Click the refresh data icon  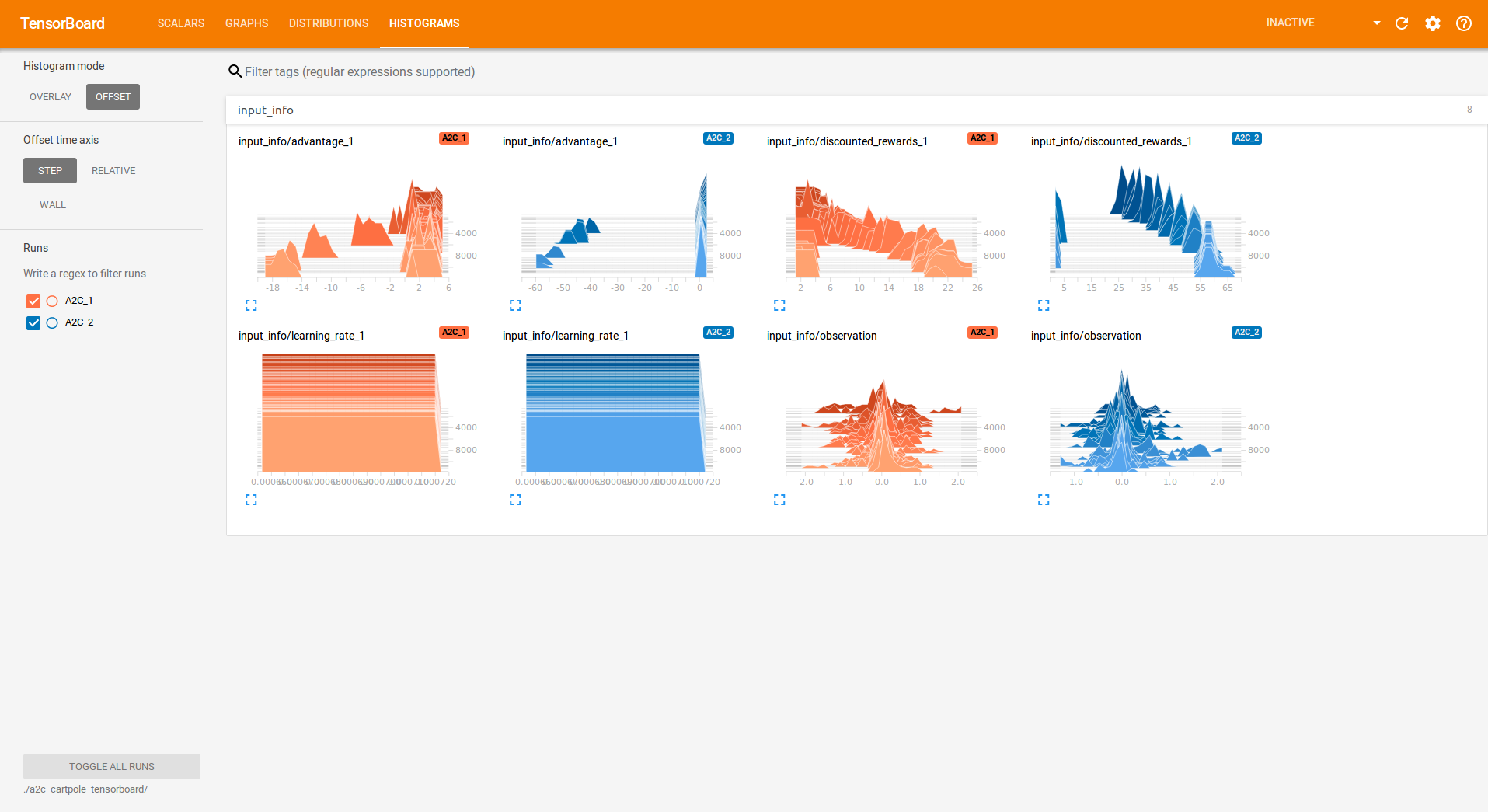click(1402, 23)
